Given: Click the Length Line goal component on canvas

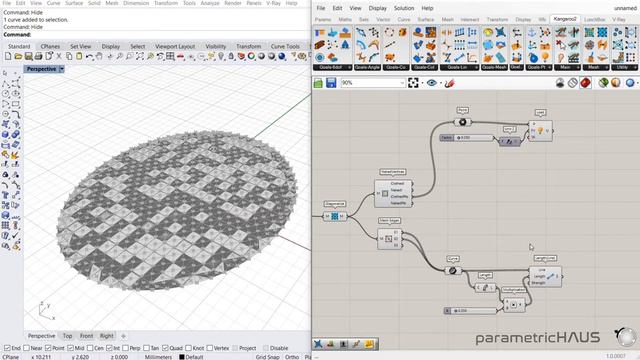Looking at the screenshot, I should click(x=545, y=277).
